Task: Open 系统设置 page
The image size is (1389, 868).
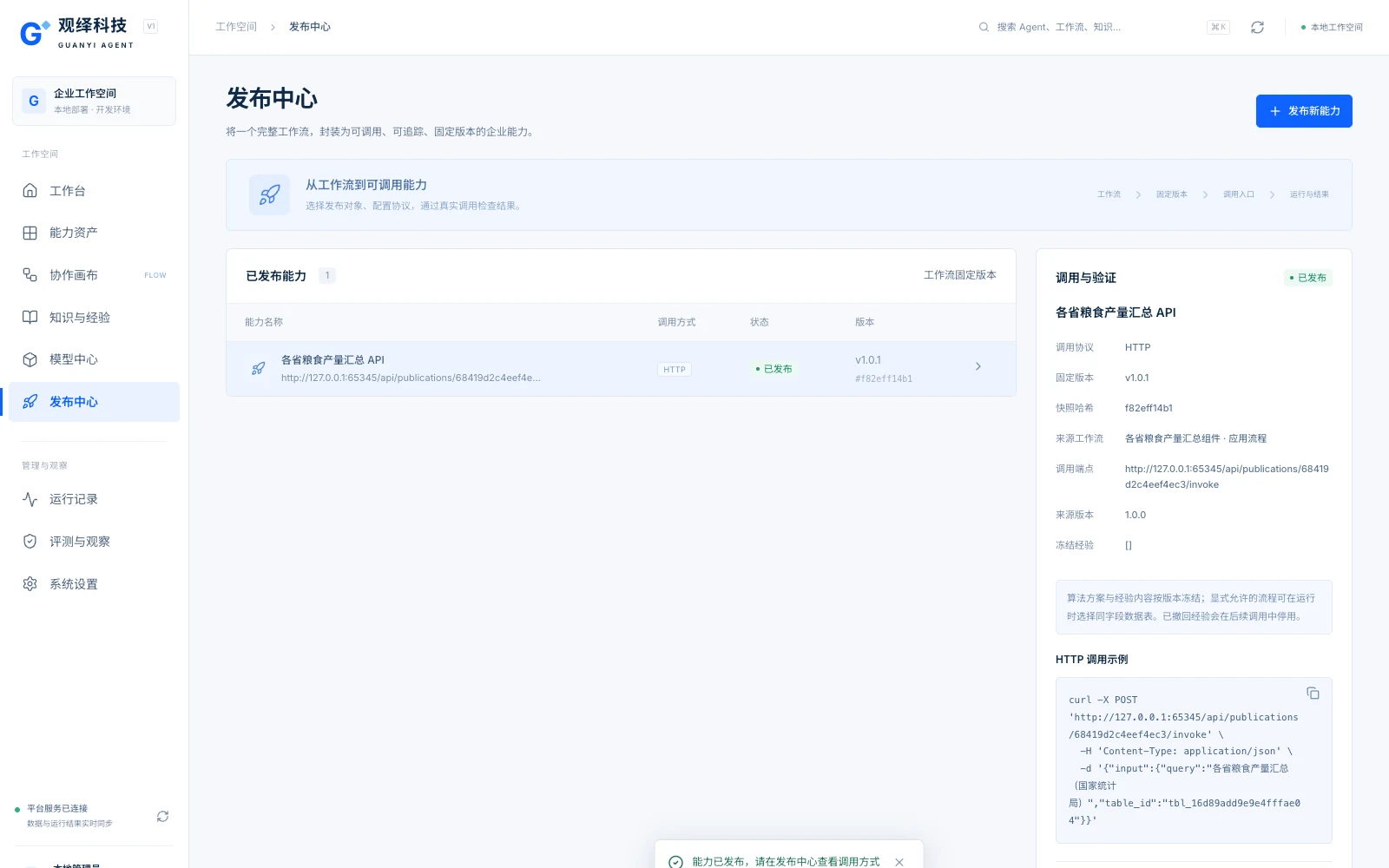Action: [94, 584]
